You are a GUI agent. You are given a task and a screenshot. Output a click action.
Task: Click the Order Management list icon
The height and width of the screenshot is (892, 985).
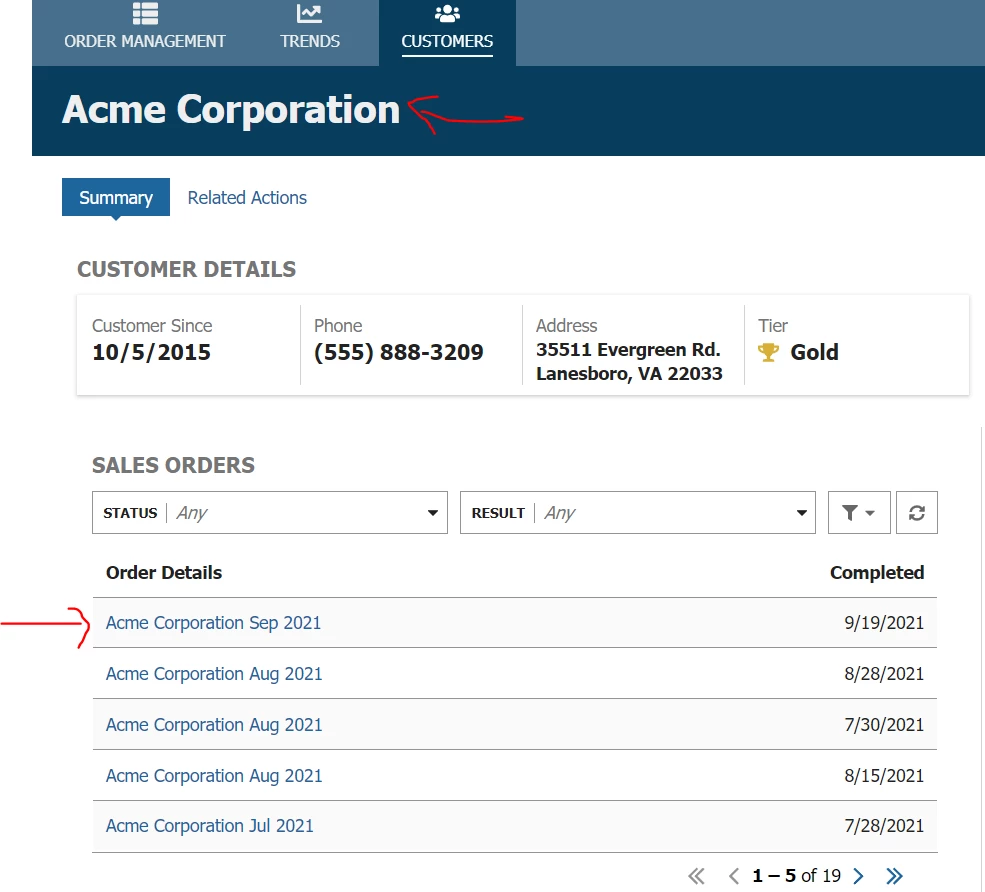(x=145, y=13)
